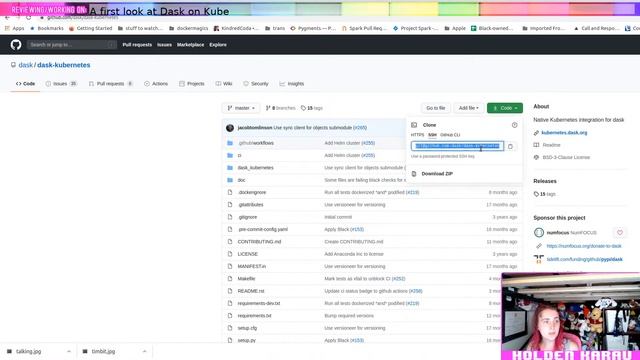
Task: Focus the Search or jump to field
Action: click(x=72, y=44)
